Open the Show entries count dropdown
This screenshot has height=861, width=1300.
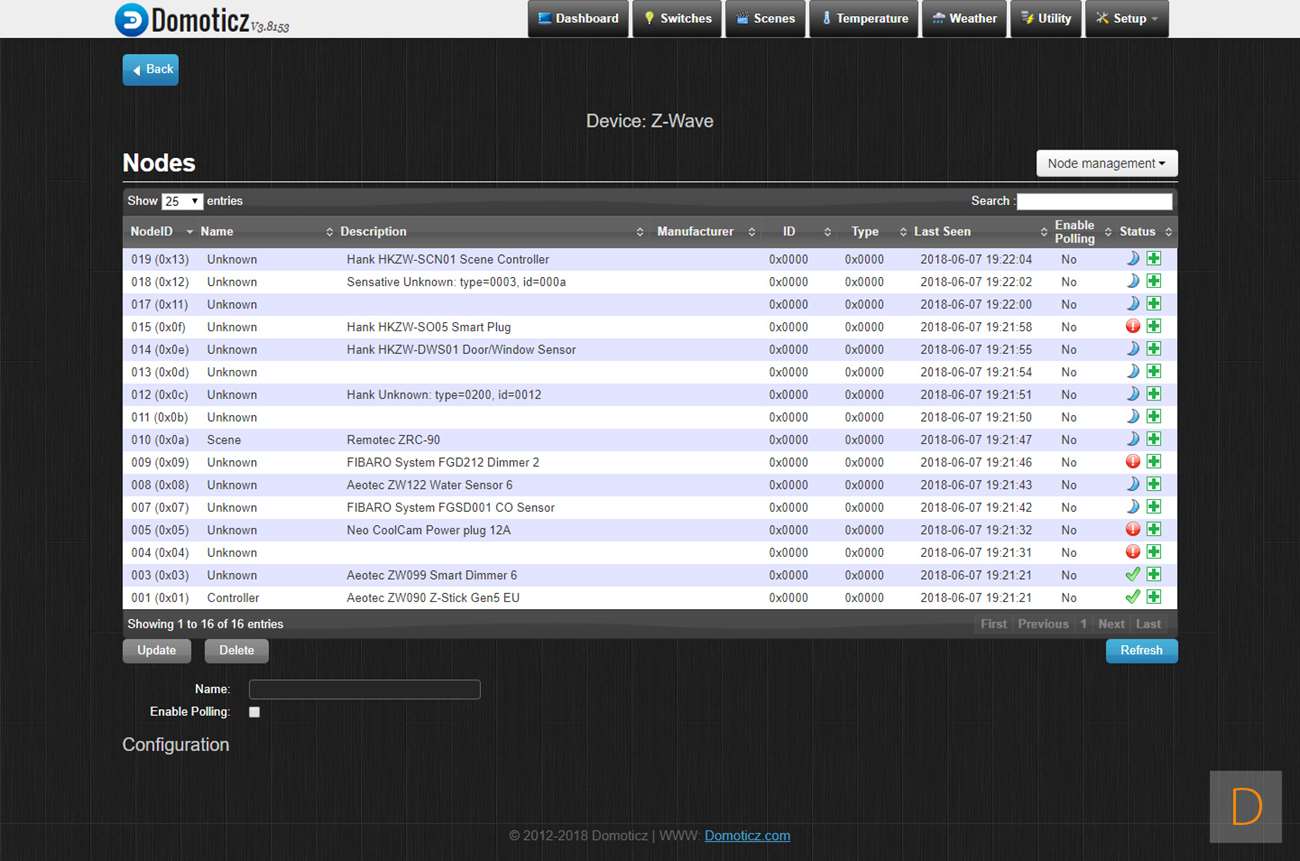tap(182, 201)
